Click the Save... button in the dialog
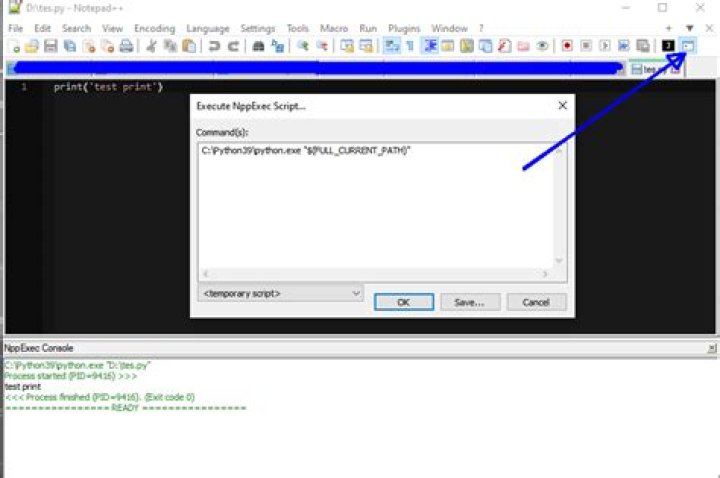Image resolution: width=720 pixels, height=478 pixels. (x=470, y=302)
